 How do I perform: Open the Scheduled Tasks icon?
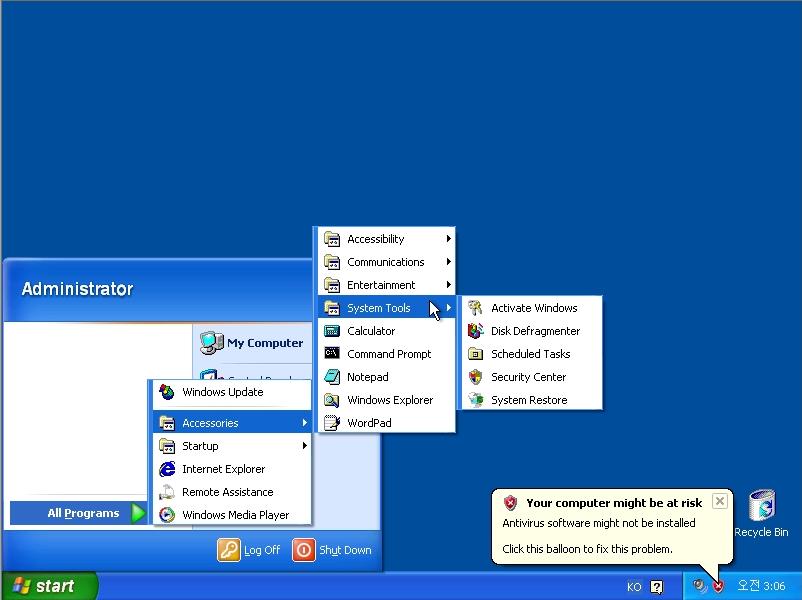(476, 354)
